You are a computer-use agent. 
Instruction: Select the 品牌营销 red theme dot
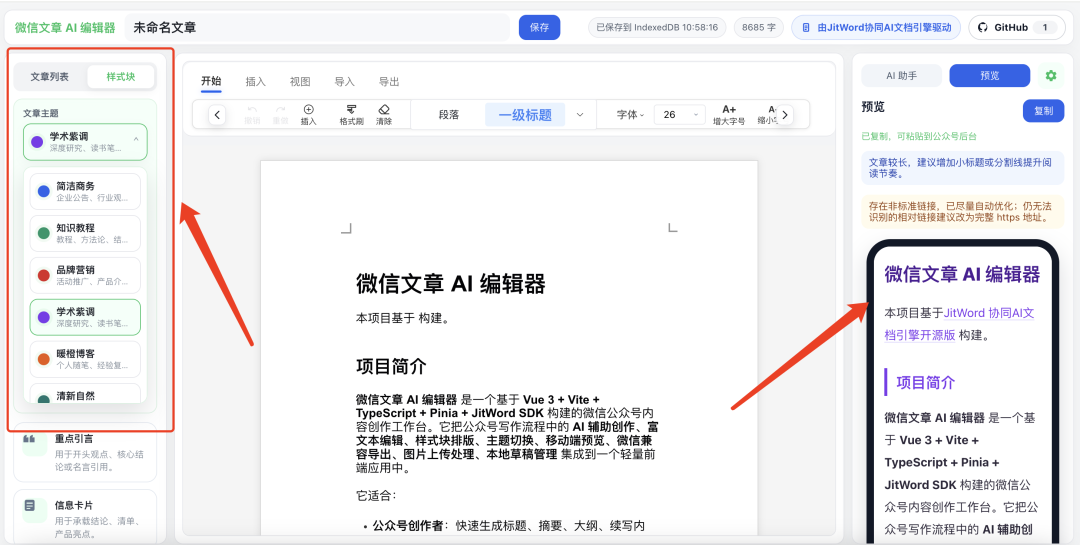tap(43, 276)
